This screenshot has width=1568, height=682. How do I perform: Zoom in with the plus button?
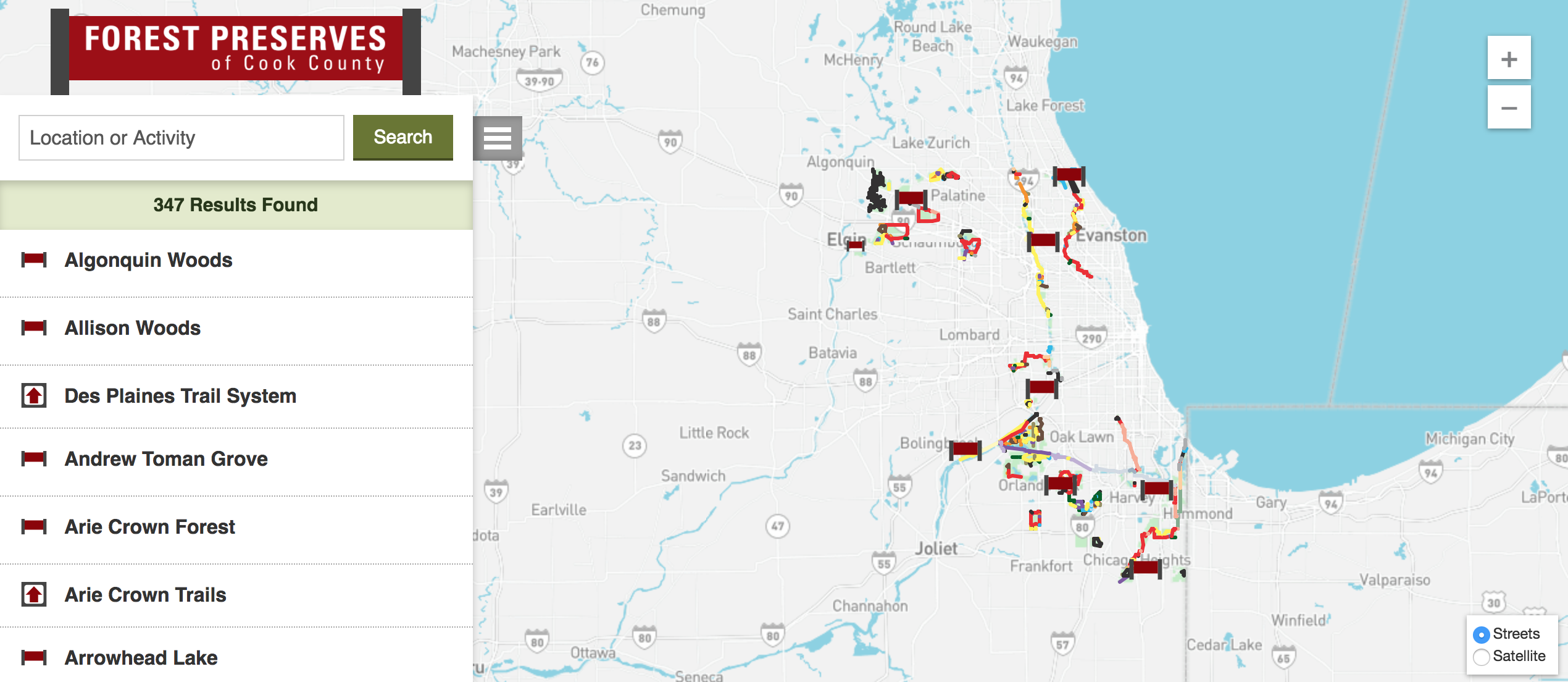pyautogui.click(x=1509, y=59)
